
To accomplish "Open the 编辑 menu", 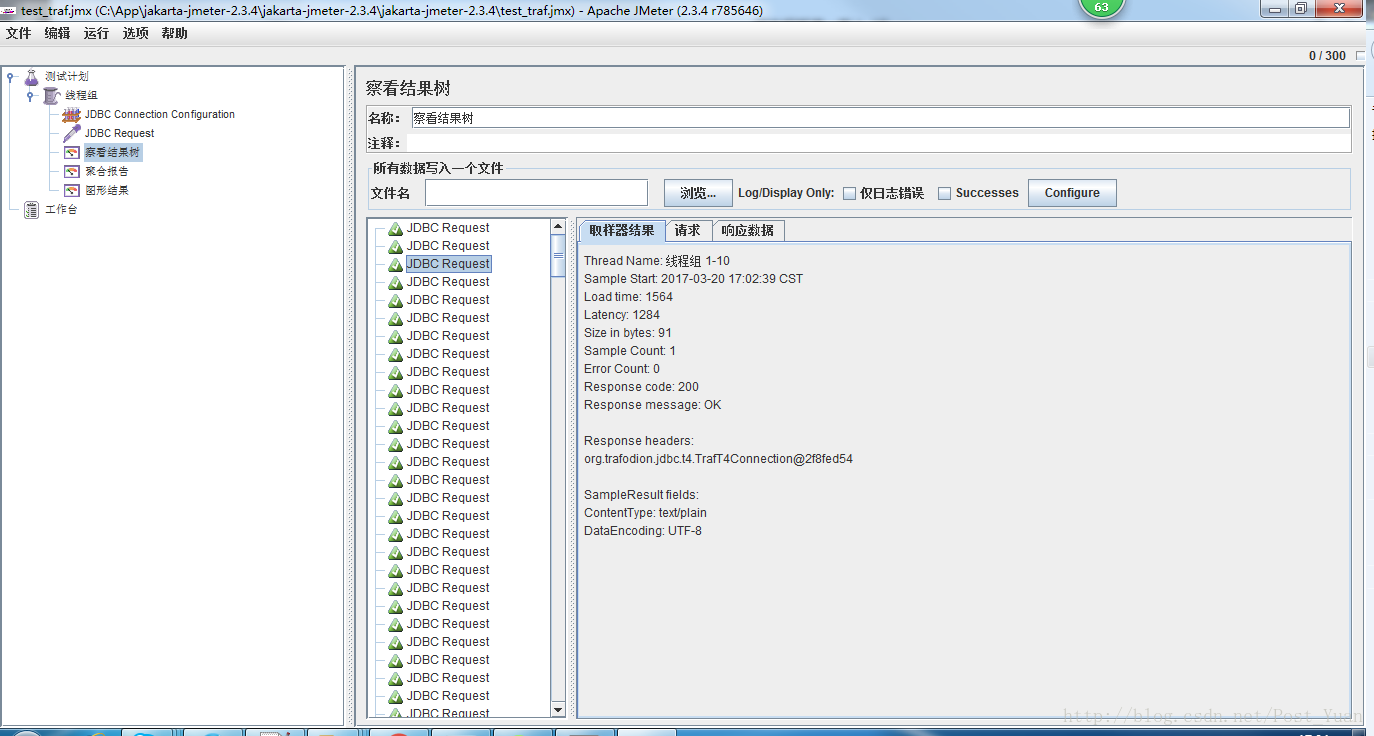I will click(58, 33).
